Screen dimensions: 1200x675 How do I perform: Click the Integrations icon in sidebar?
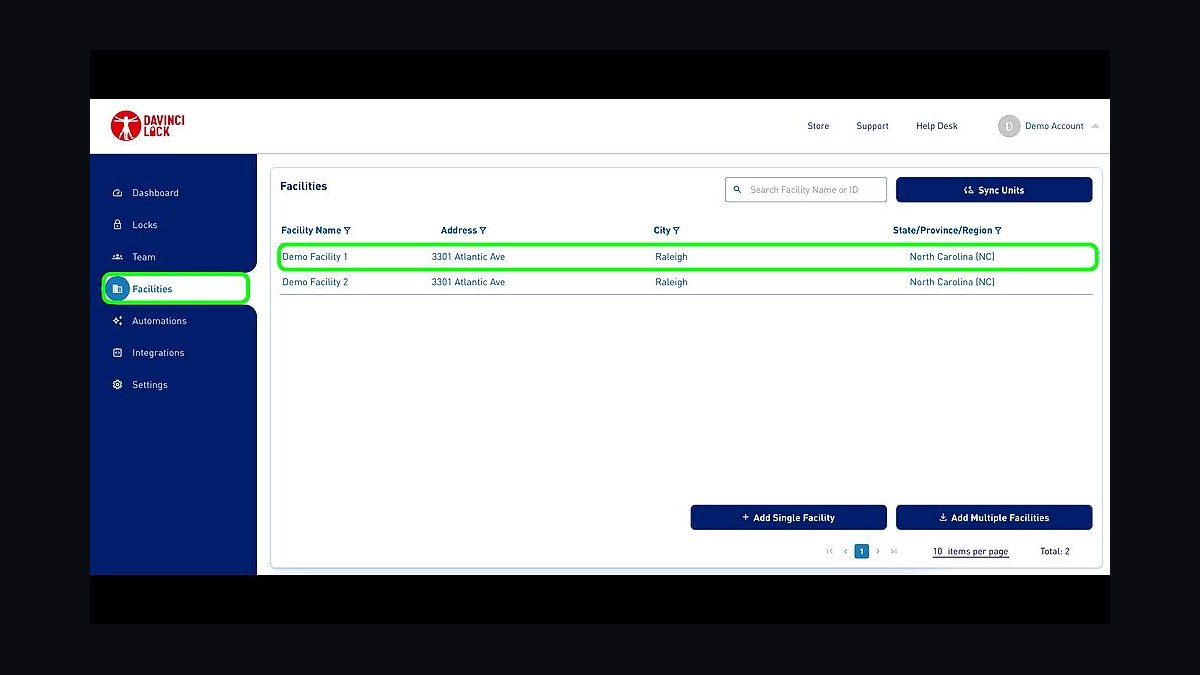tap(117, 353)
